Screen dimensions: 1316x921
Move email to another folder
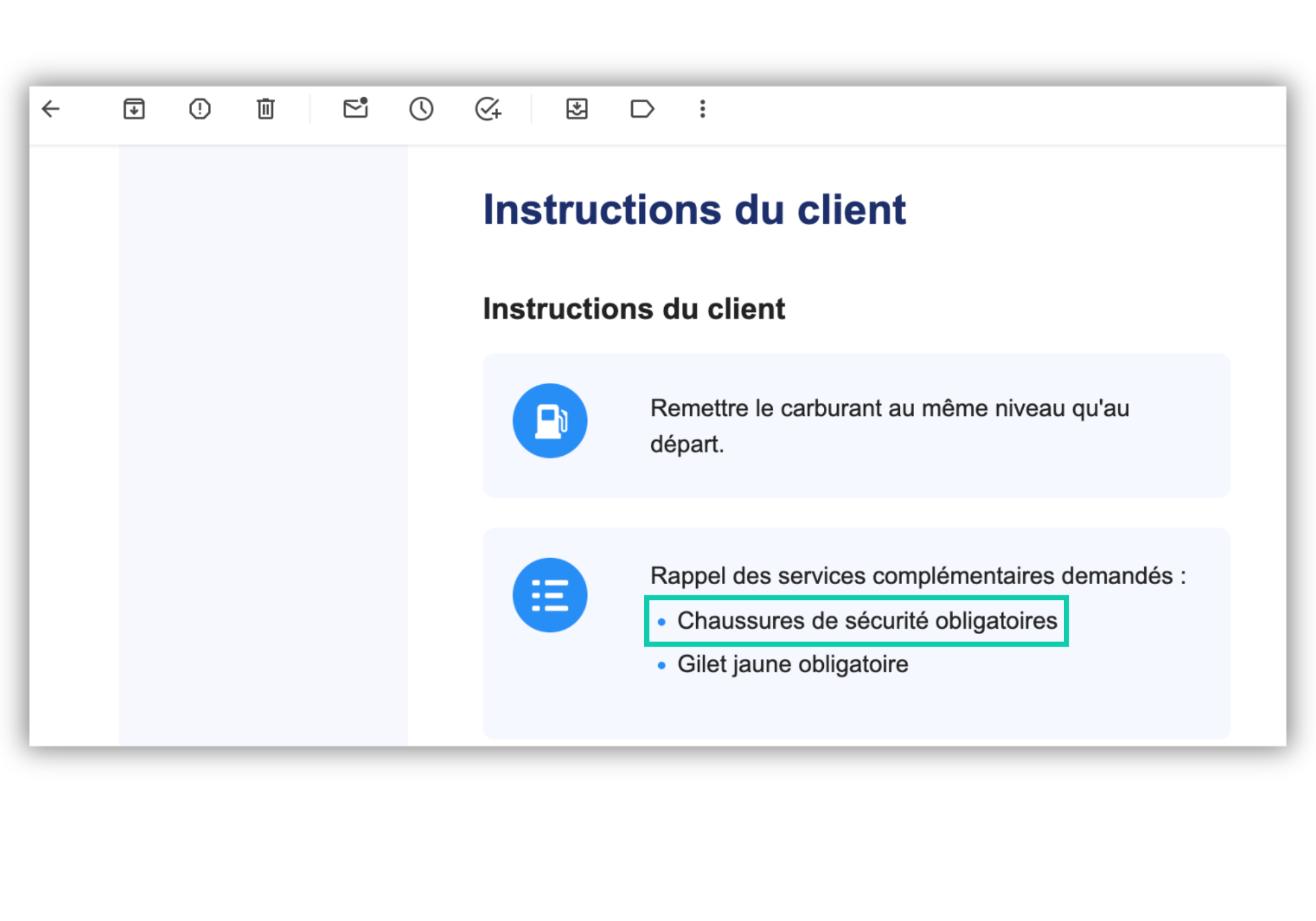[x=577, y=109]
